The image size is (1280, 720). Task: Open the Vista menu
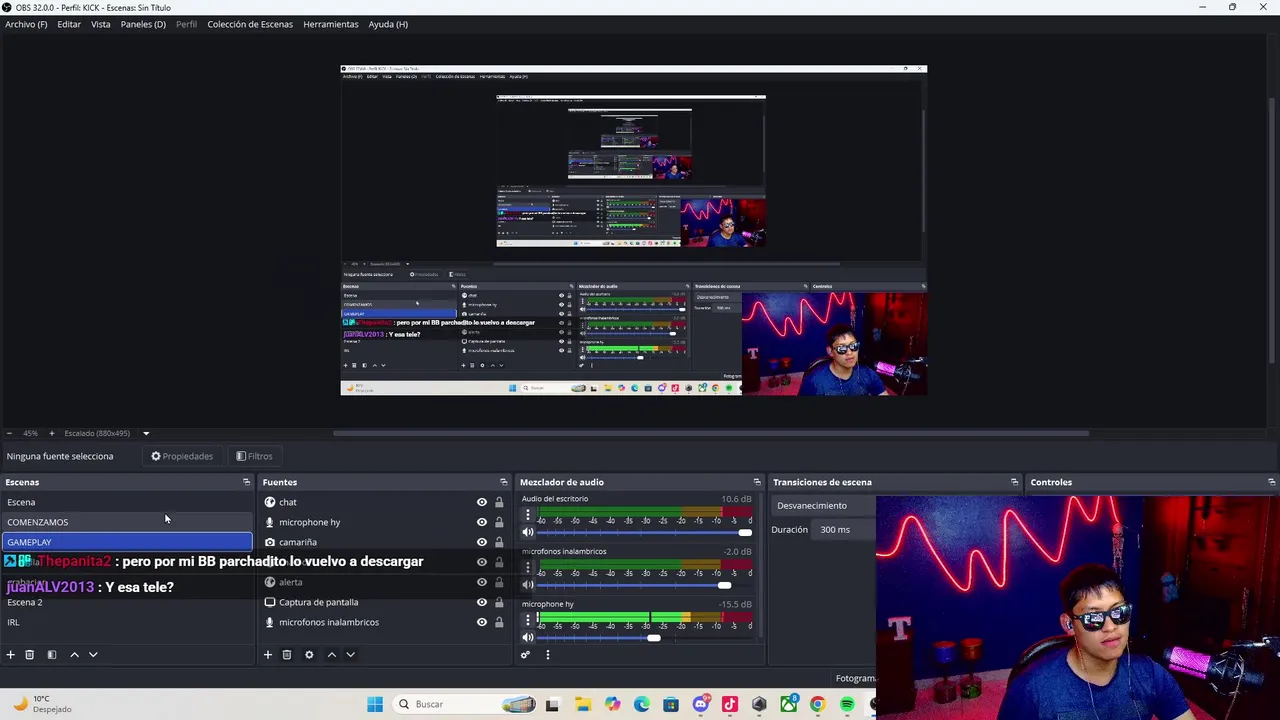coord(101,24)
